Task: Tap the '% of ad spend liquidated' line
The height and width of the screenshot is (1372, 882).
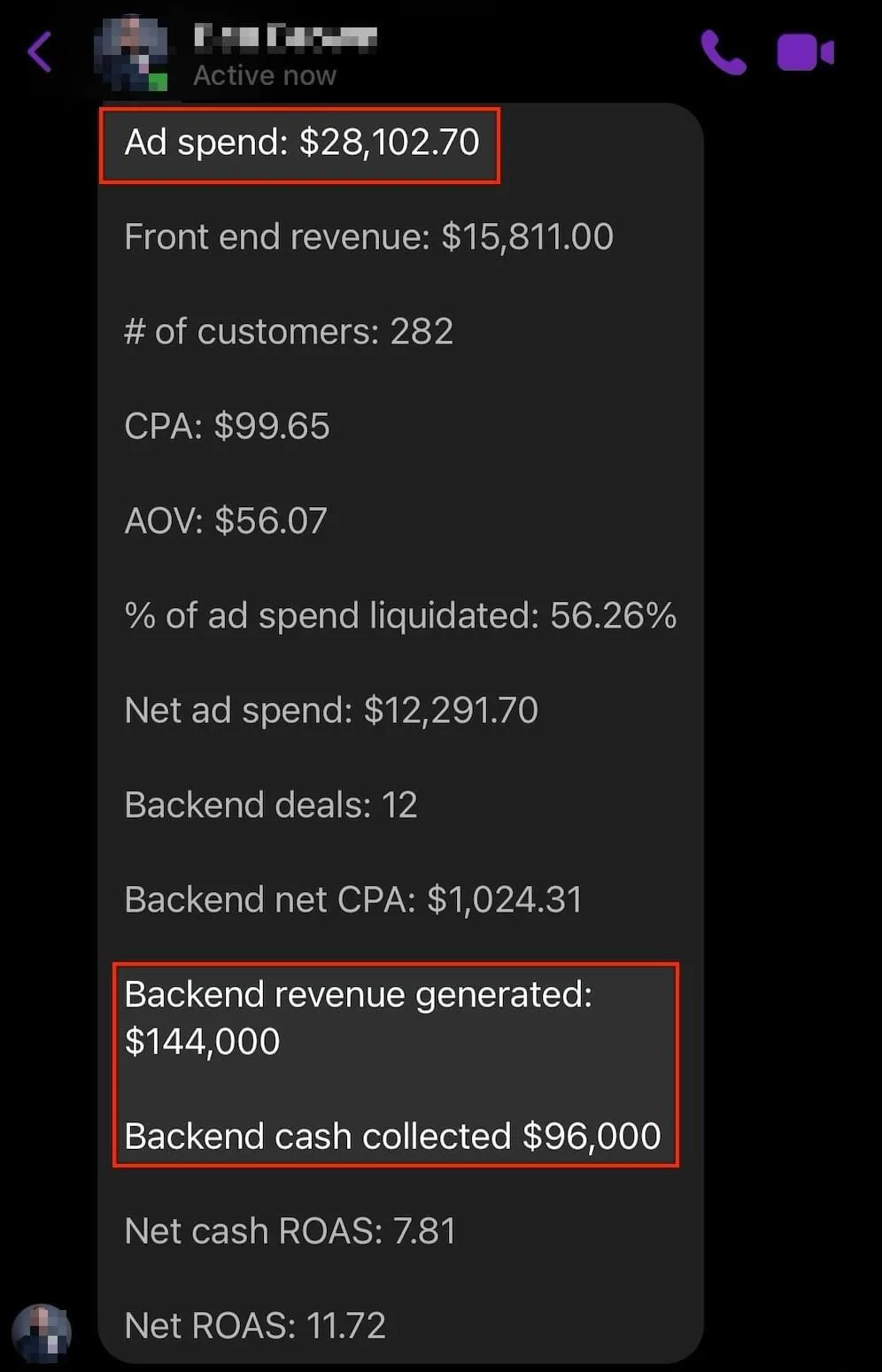Action: pyautogui.click(x=400, y=616)
